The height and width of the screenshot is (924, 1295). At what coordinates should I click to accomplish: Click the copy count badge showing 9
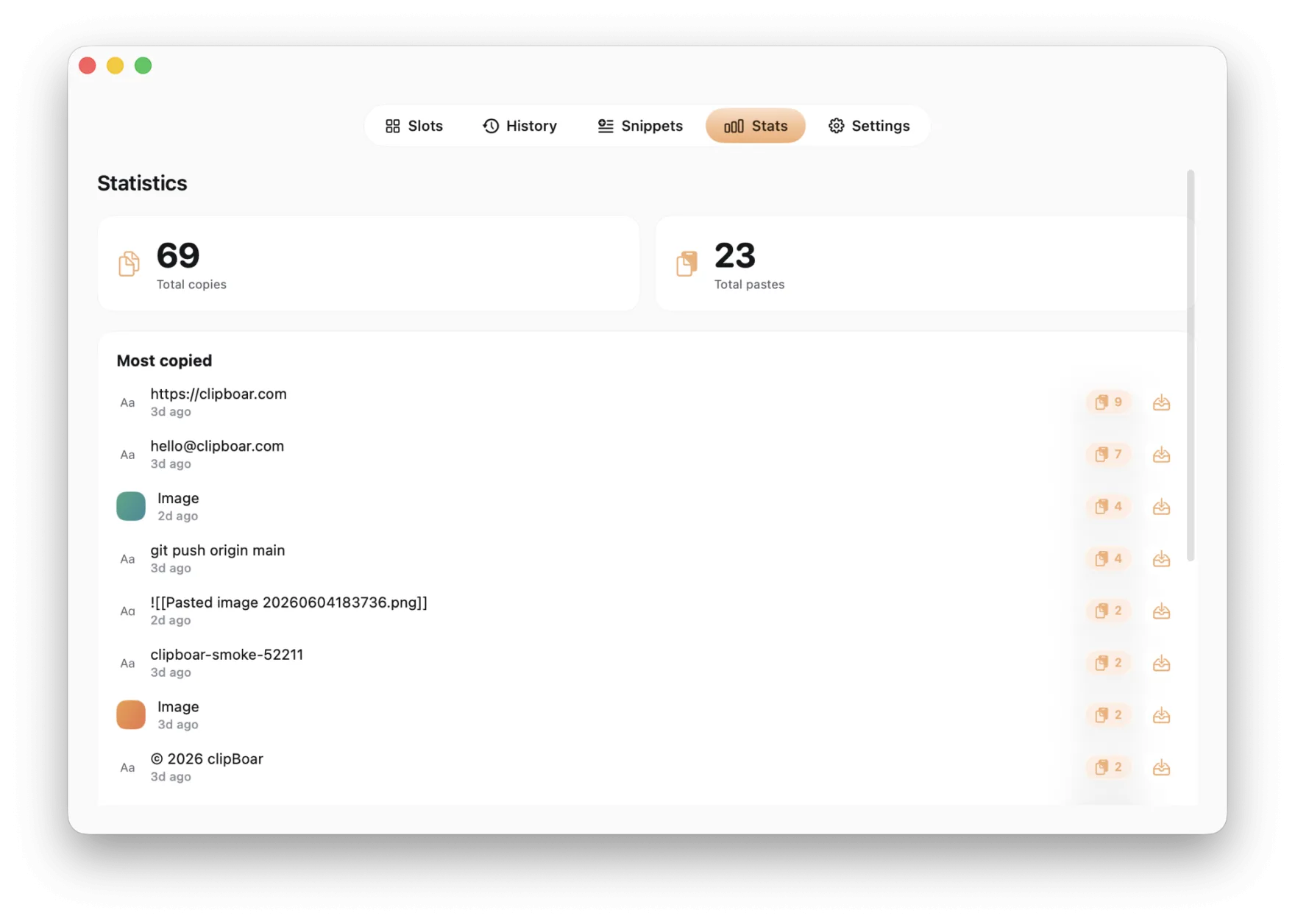[1108, 402]
